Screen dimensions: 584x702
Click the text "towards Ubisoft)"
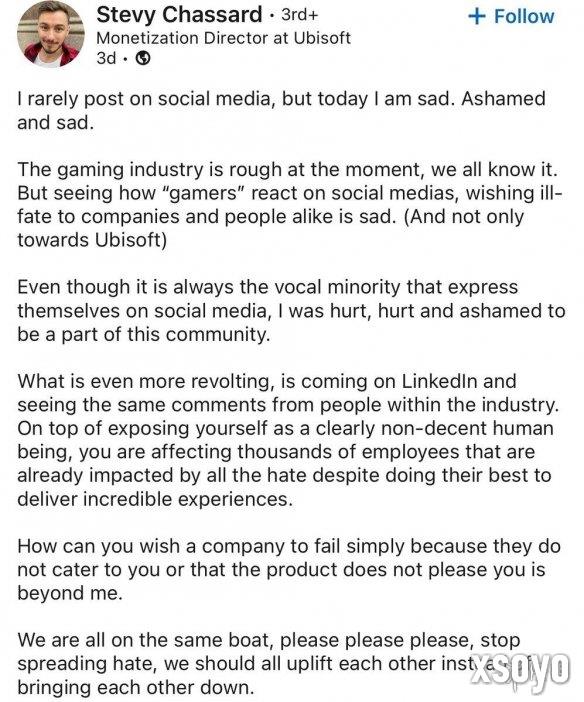click(x=92, y=240)
